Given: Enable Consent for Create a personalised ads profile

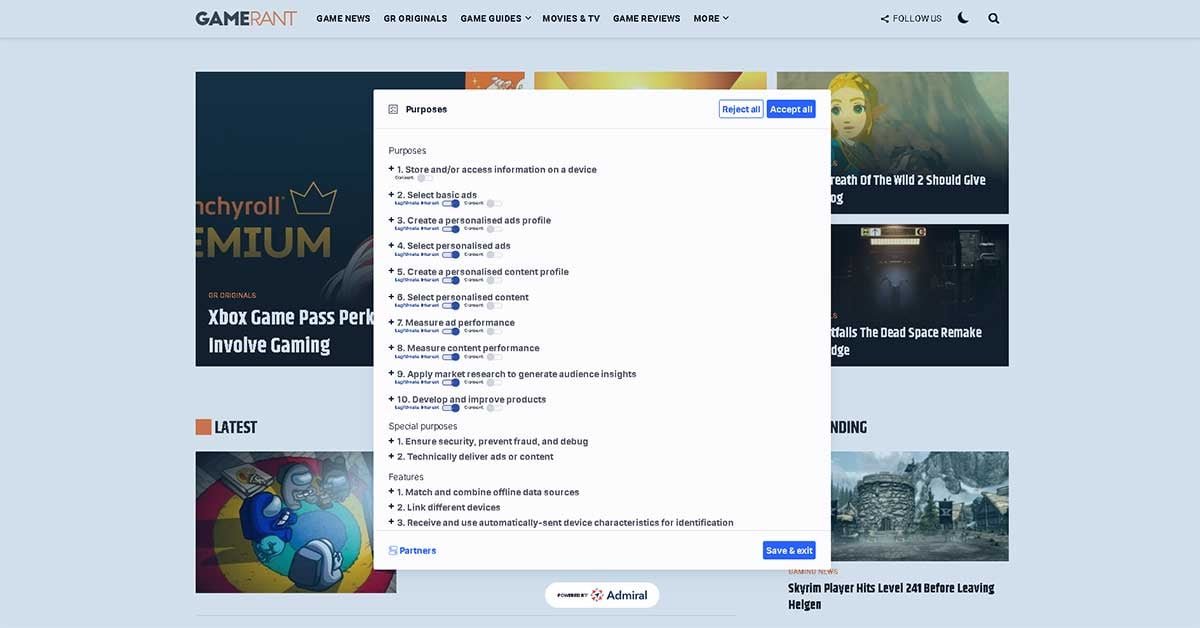Looking at the screenshot, I should 494,229.
